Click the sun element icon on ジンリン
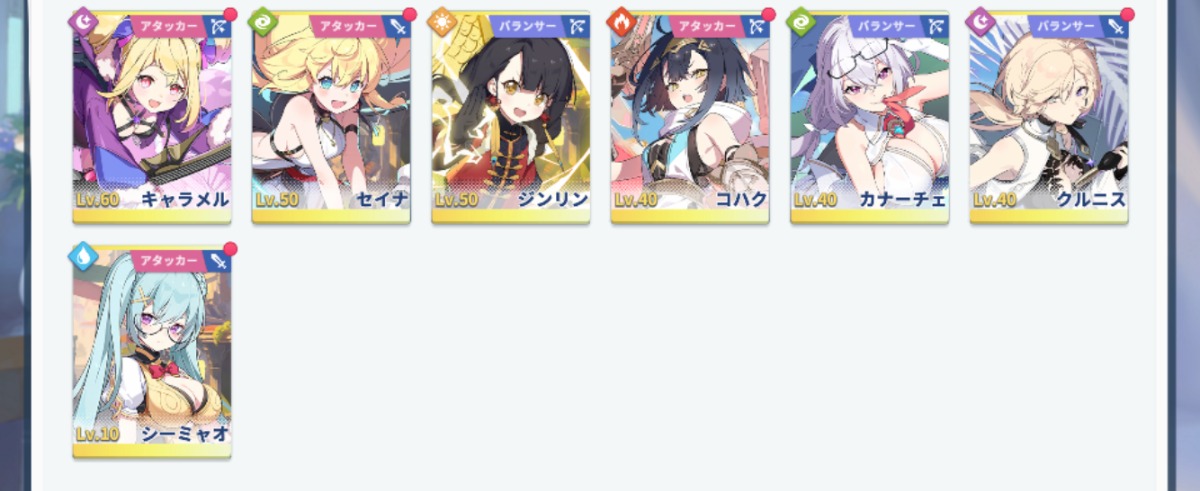The width and height of the screenshot is (1200, 491). [442, 20]
